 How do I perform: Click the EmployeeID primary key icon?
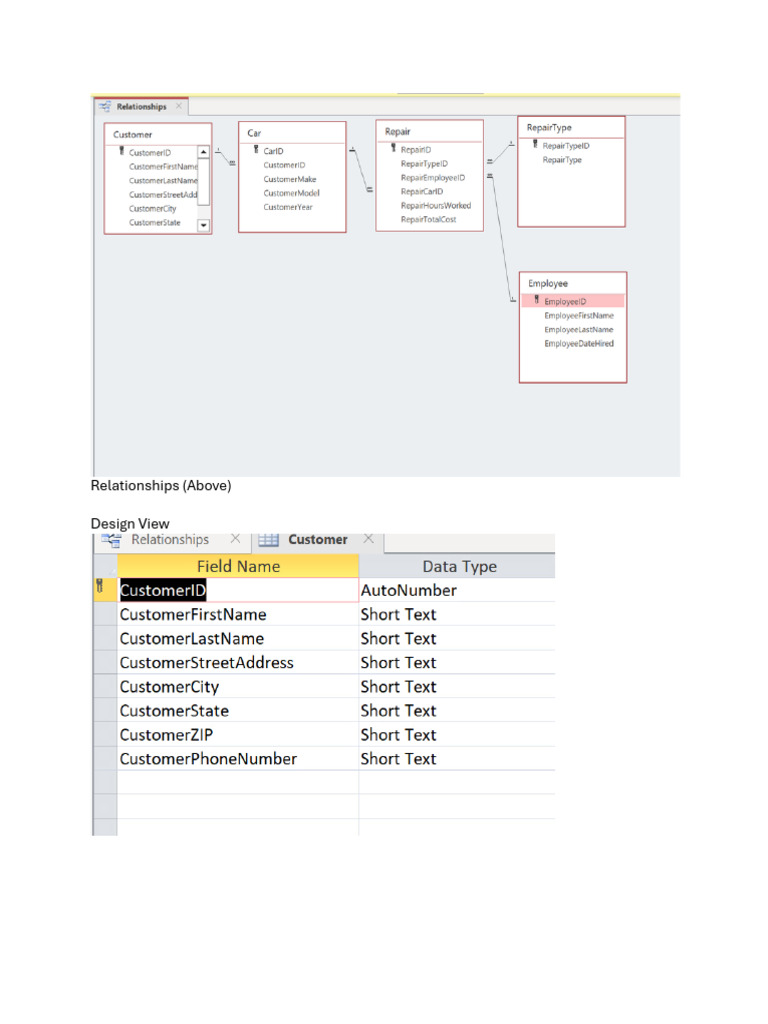pos(537,300)
